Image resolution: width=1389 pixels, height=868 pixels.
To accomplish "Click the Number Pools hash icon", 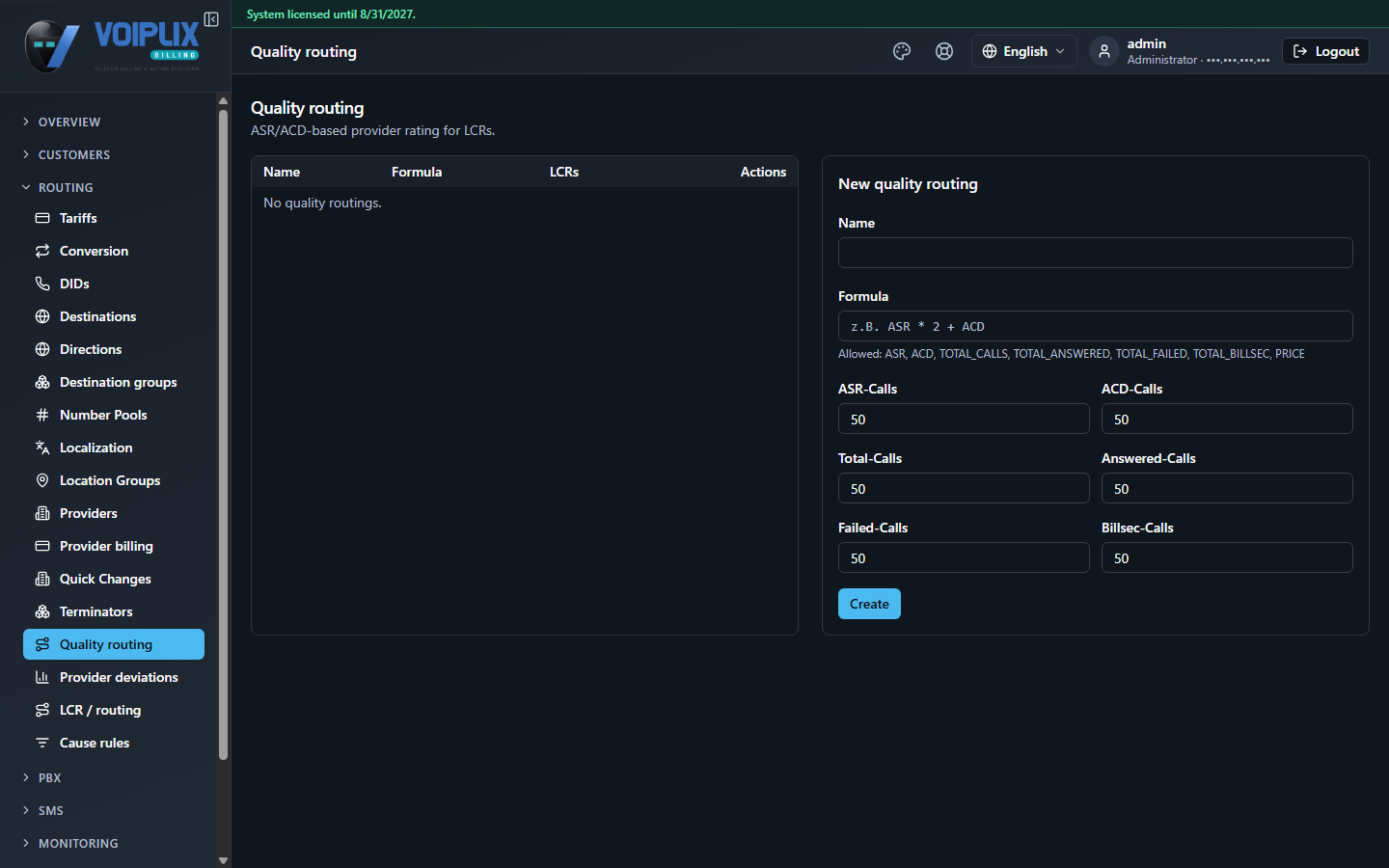I will click(42, 415).
